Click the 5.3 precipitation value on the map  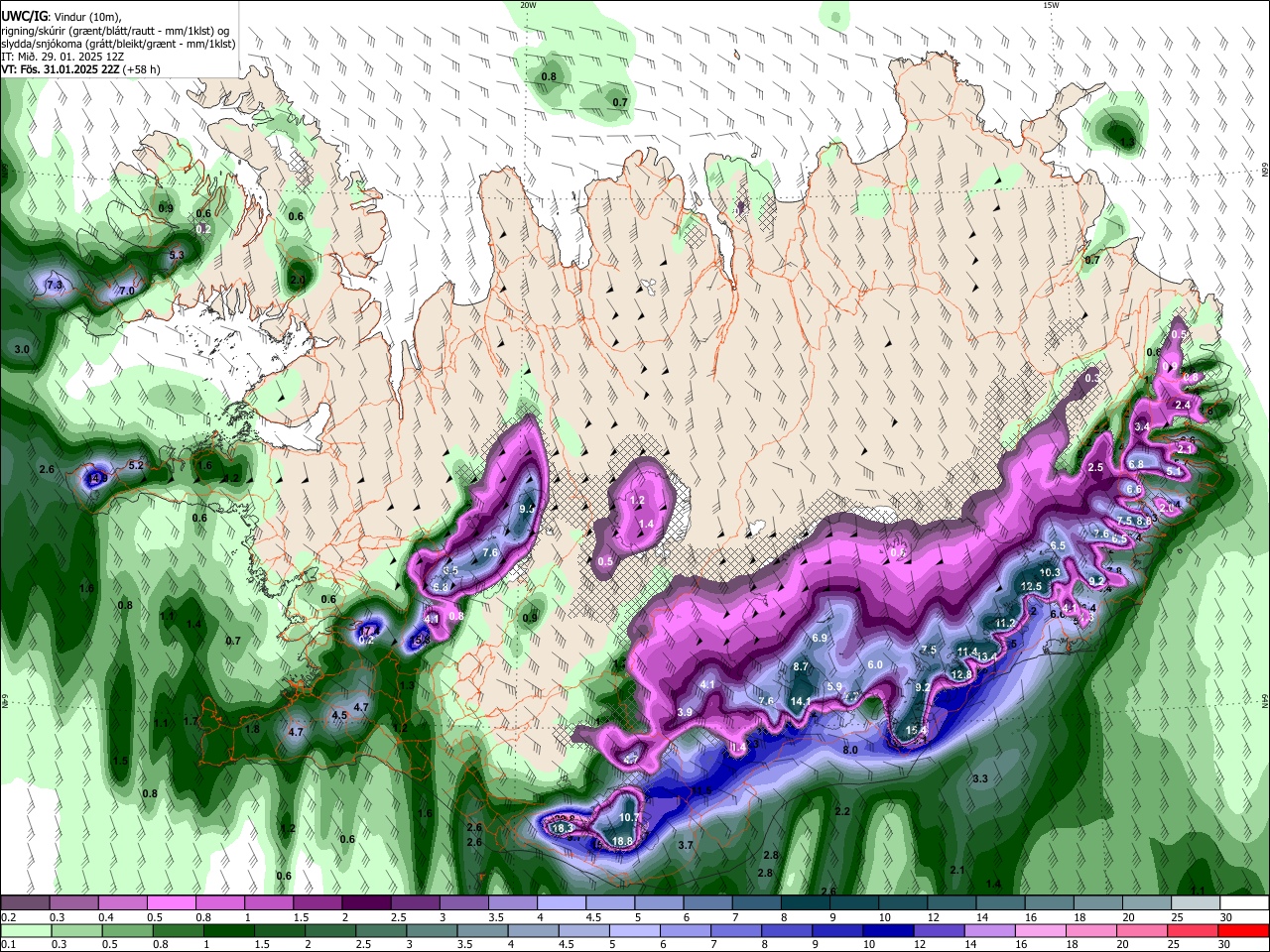pos(177,256)
